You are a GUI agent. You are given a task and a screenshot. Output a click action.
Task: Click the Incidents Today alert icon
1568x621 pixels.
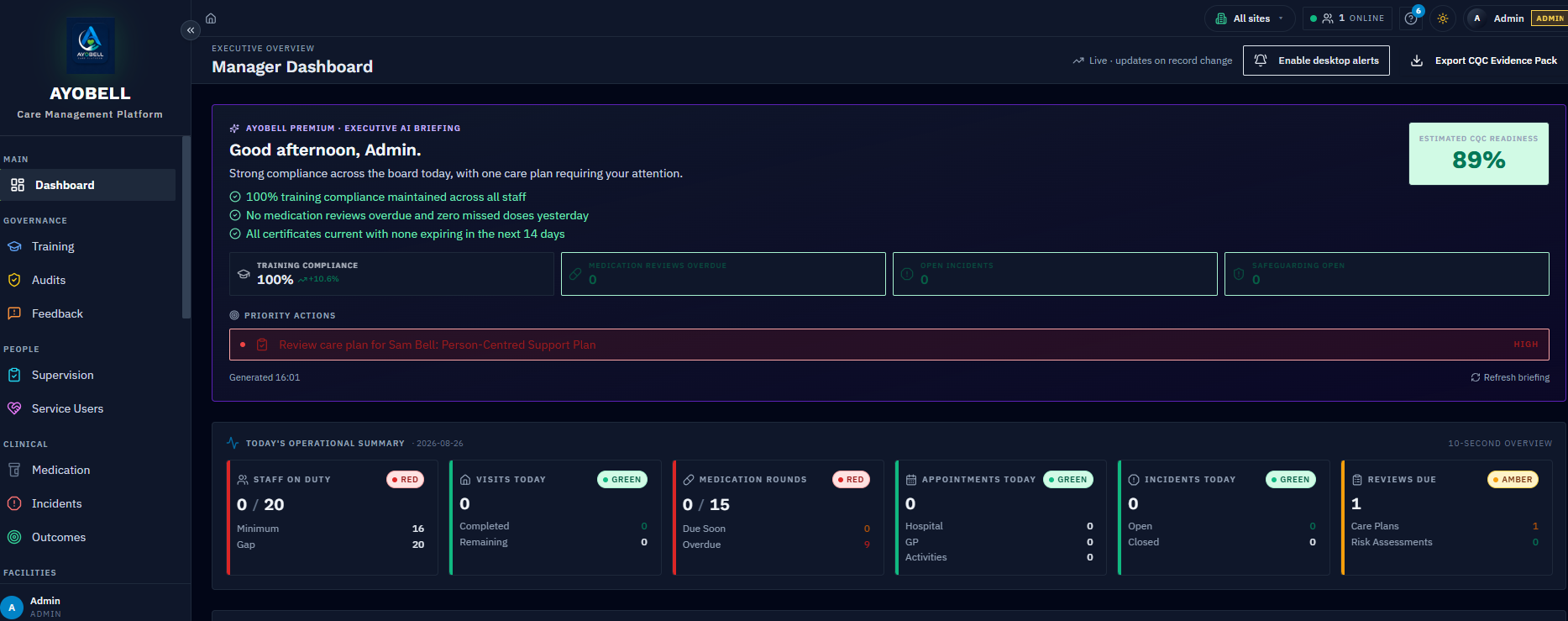pyautogui.click(x=1134, y=480)
